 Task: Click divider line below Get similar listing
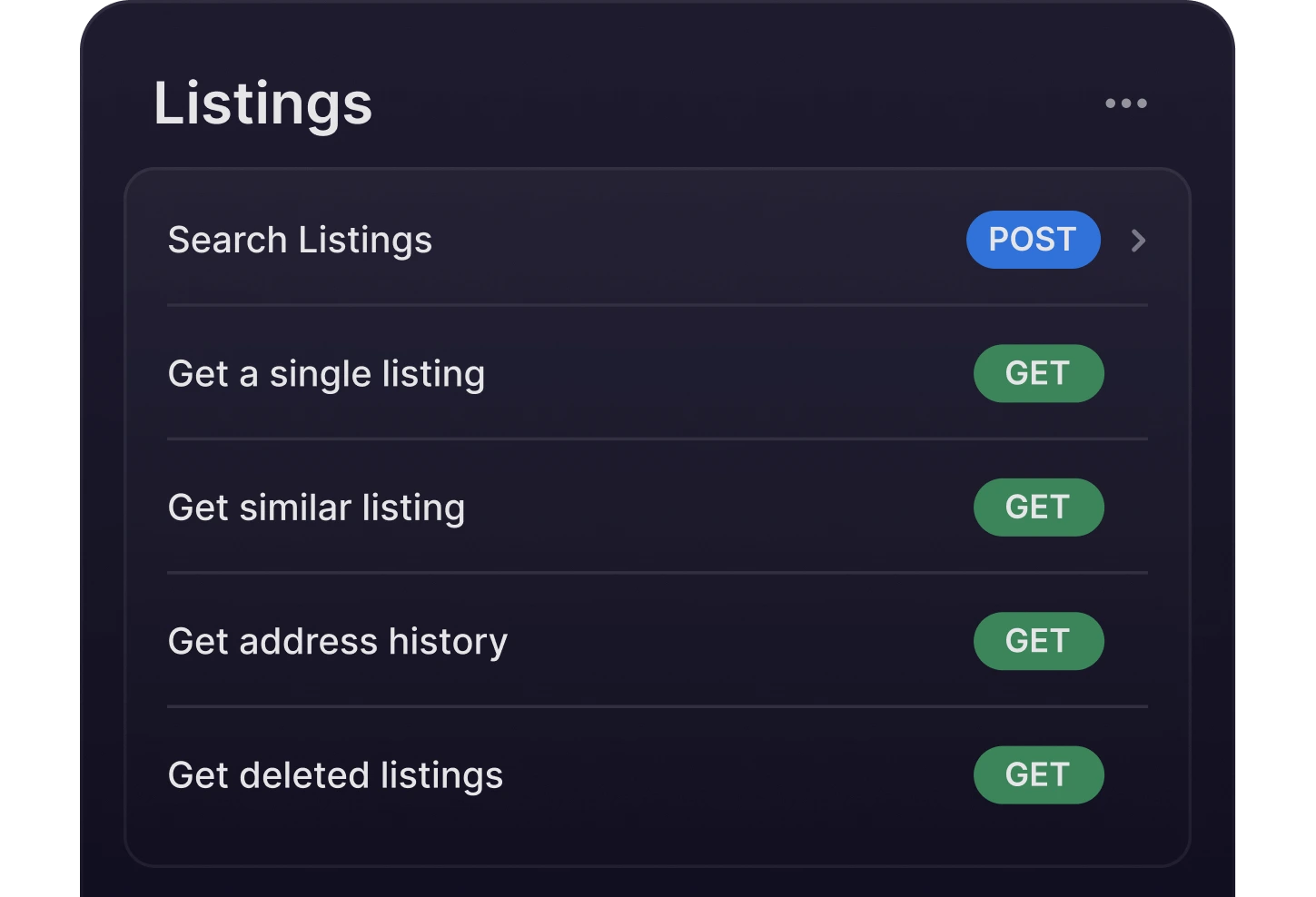[x=657, y=573]
